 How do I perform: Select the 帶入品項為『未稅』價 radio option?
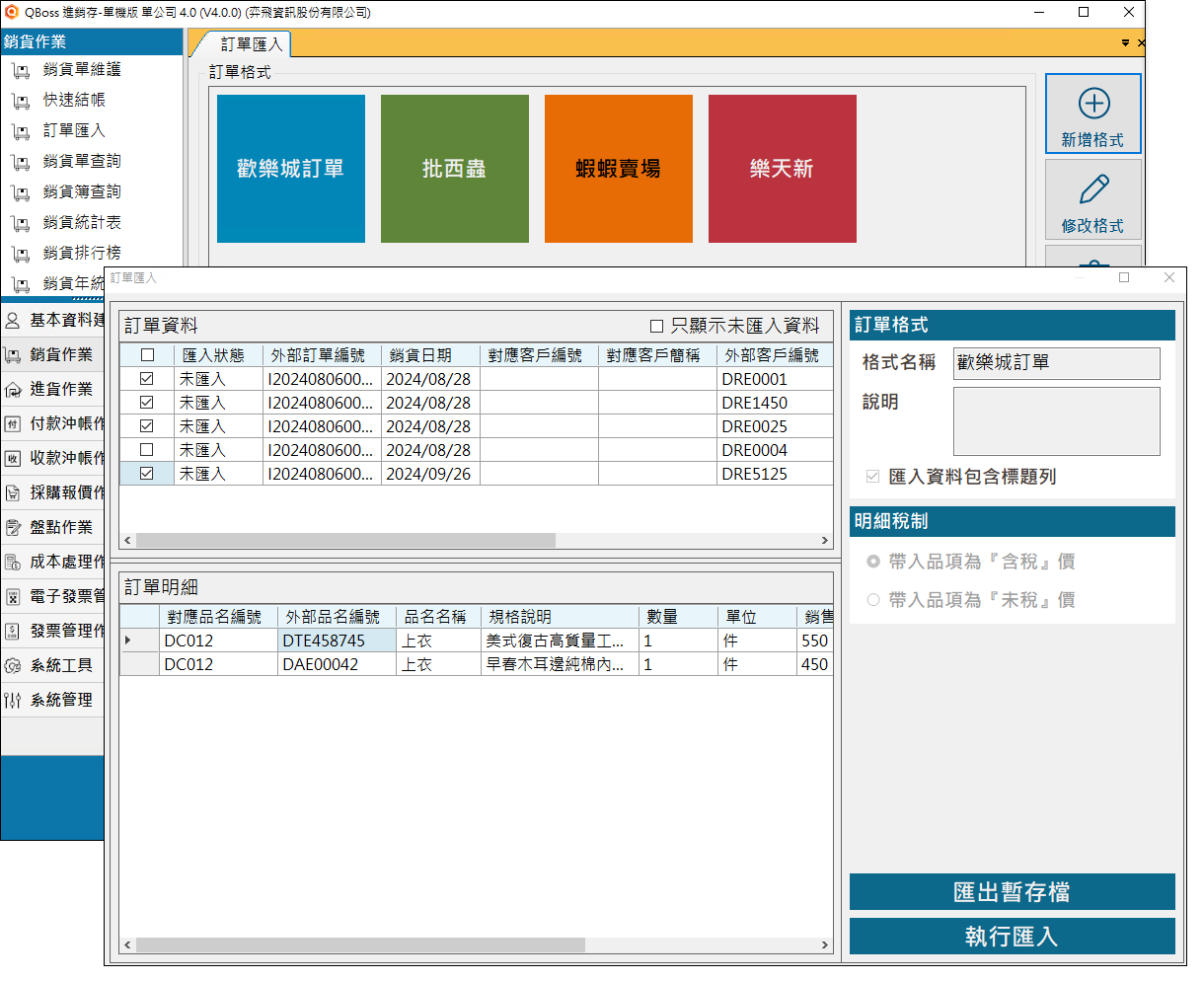coord(872,600)
